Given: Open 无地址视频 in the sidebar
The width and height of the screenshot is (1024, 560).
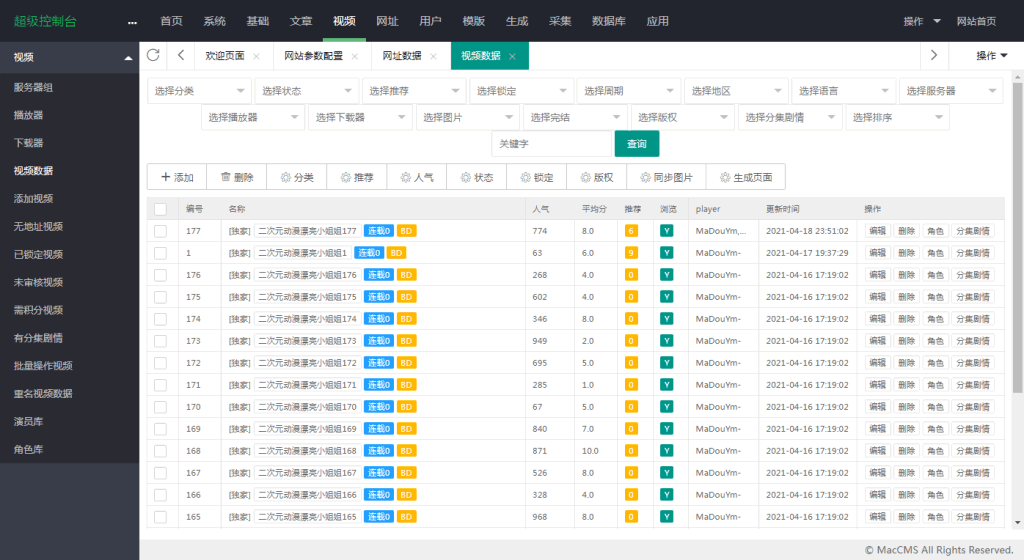Looking at the screenshot, I should 38,226.
